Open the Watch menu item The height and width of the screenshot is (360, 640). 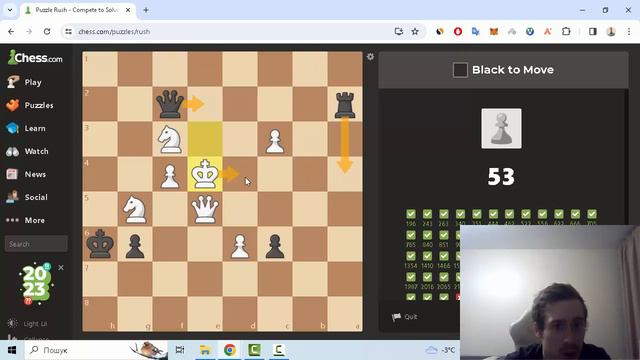coord(27,151)
